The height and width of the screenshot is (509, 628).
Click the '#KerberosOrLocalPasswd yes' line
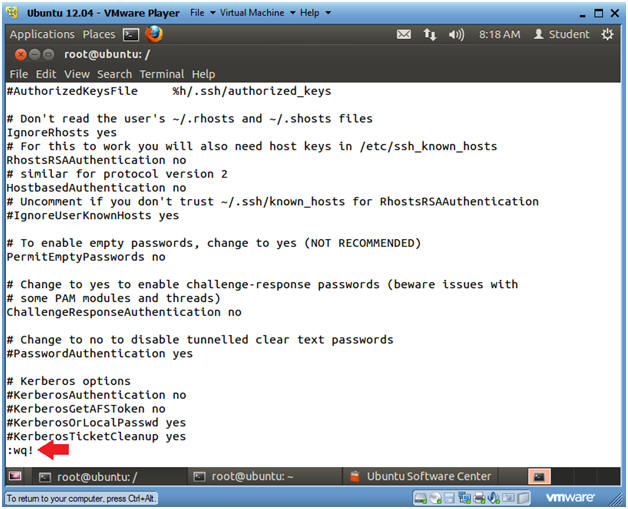point(97,423)
